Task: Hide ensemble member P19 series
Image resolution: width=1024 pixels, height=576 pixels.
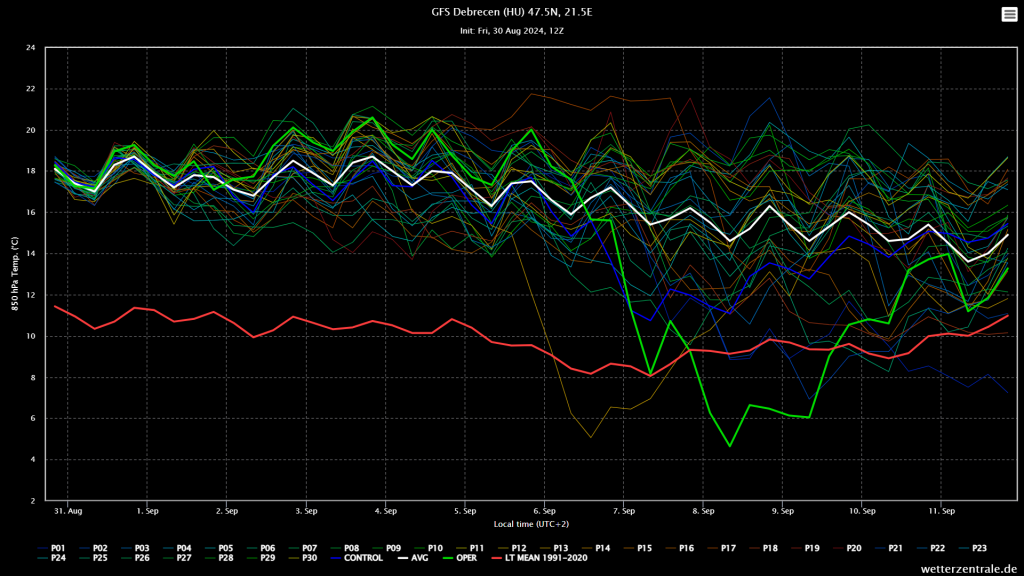Action: (811, 548)
